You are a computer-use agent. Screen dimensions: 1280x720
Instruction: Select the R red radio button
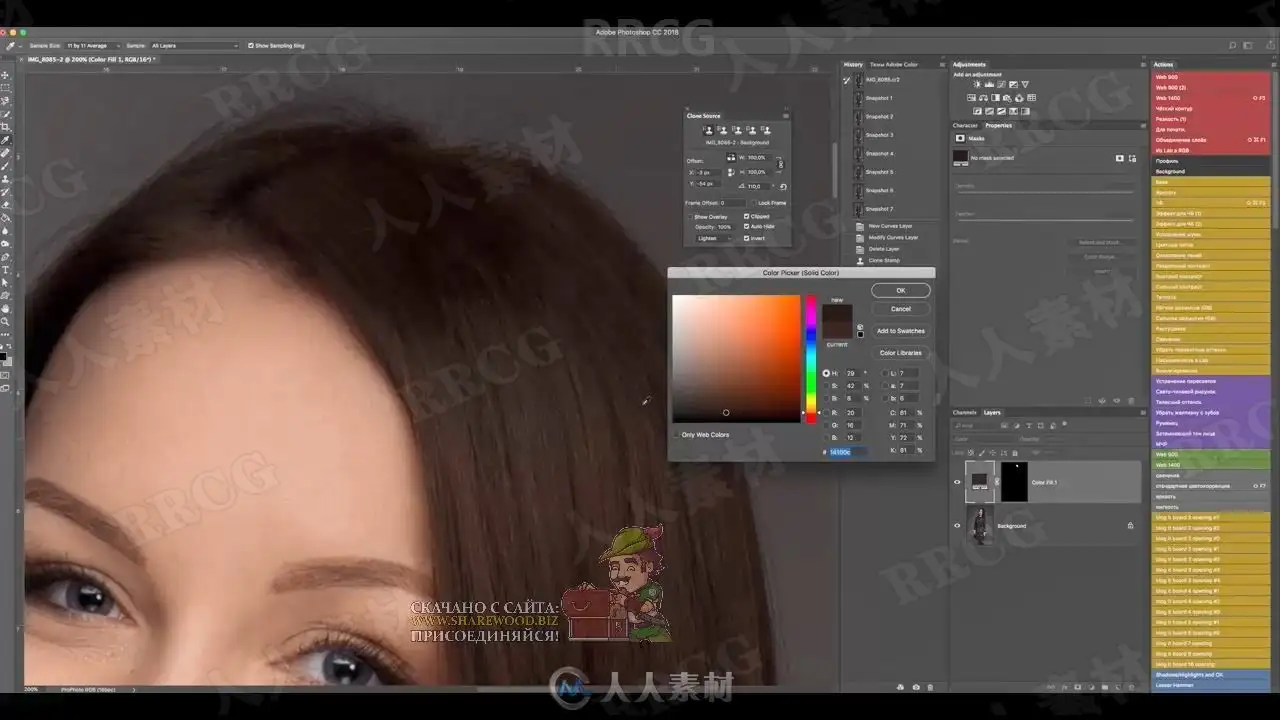827,412
